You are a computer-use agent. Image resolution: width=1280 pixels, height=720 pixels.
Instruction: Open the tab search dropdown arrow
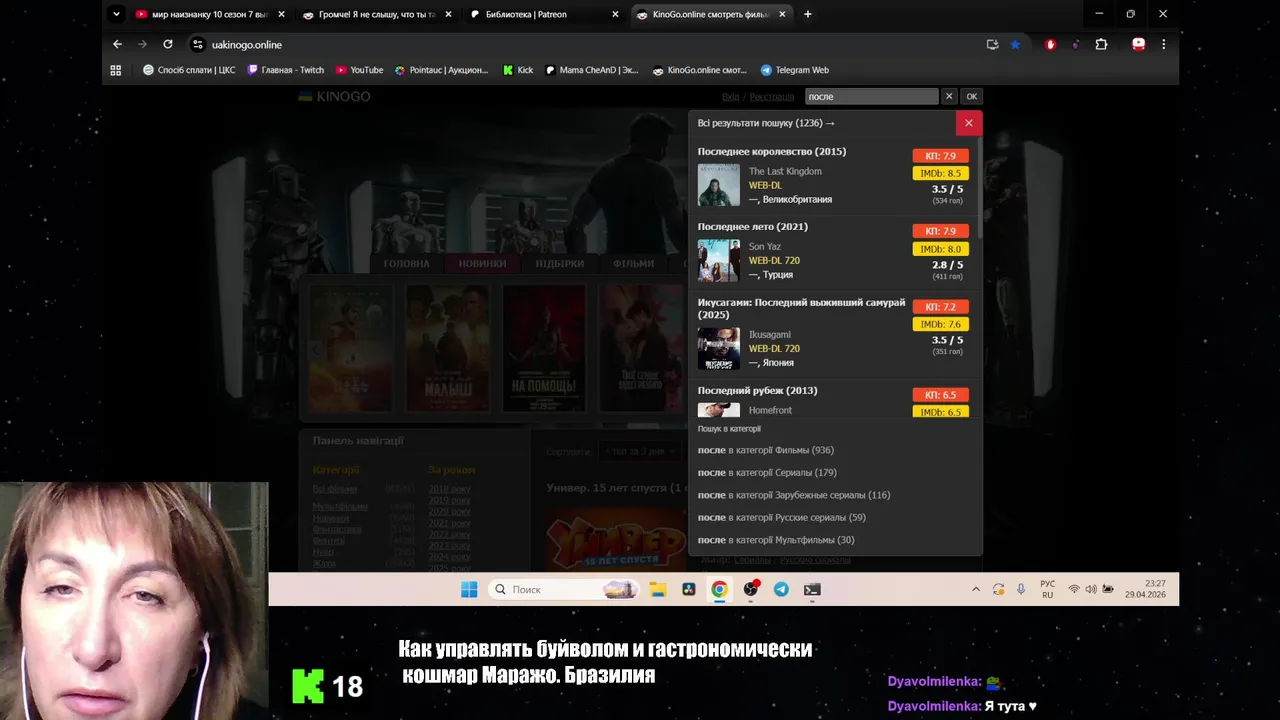click(x=116, y=14)
